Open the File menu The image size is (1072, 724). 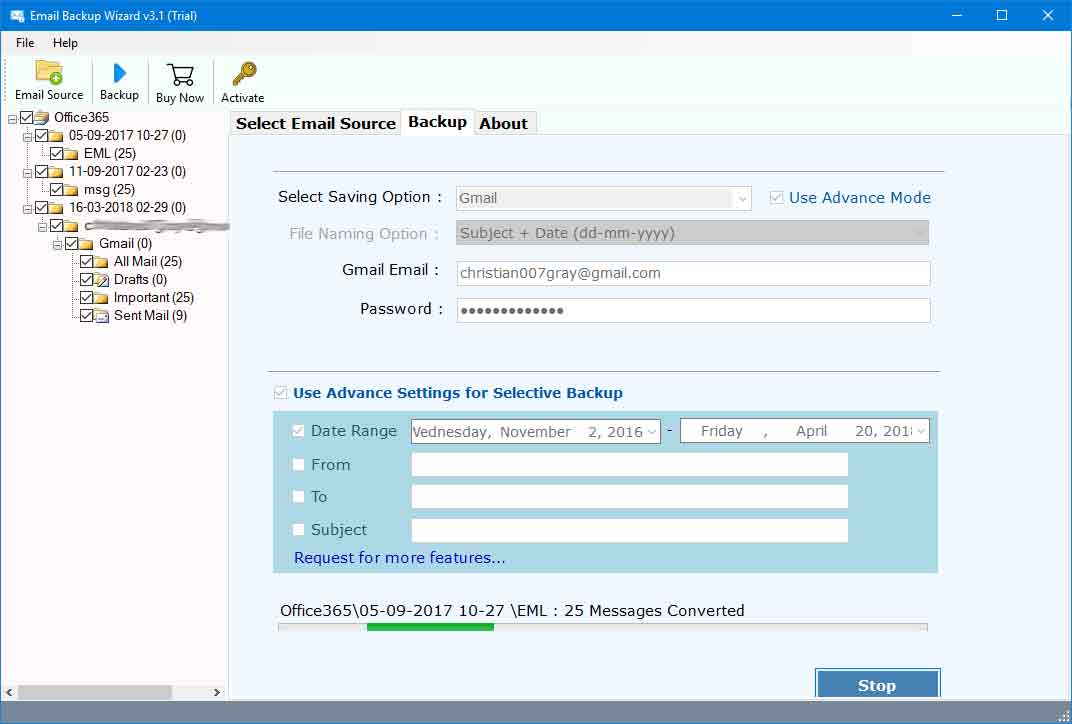(25, 43)
